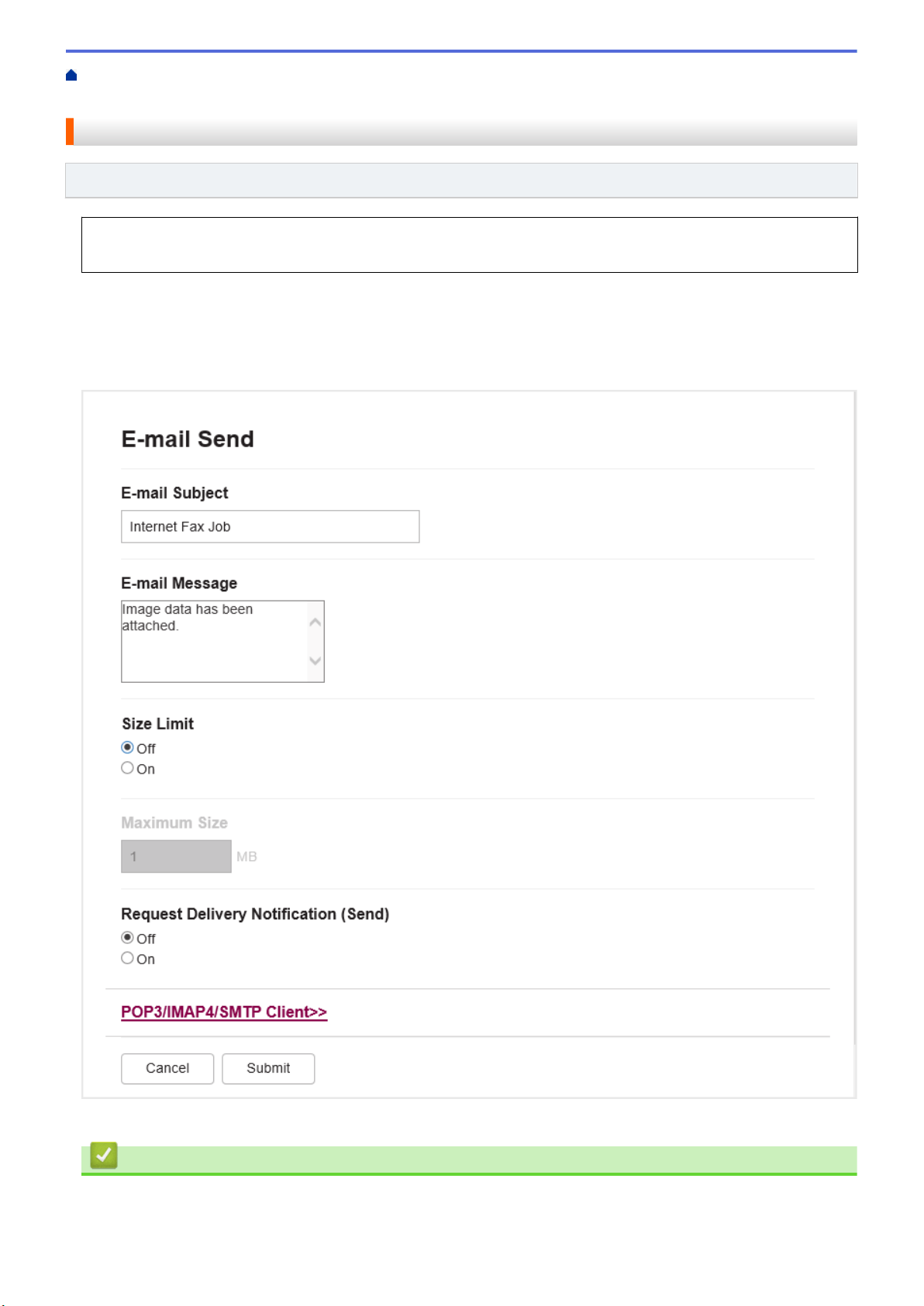
Task: Click the message box scroll-up arrow
Action: coord(315,622)
